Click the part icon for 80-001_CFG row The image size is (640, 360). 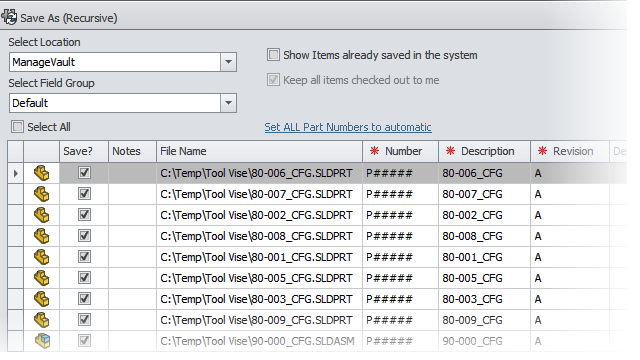[41, 257]
